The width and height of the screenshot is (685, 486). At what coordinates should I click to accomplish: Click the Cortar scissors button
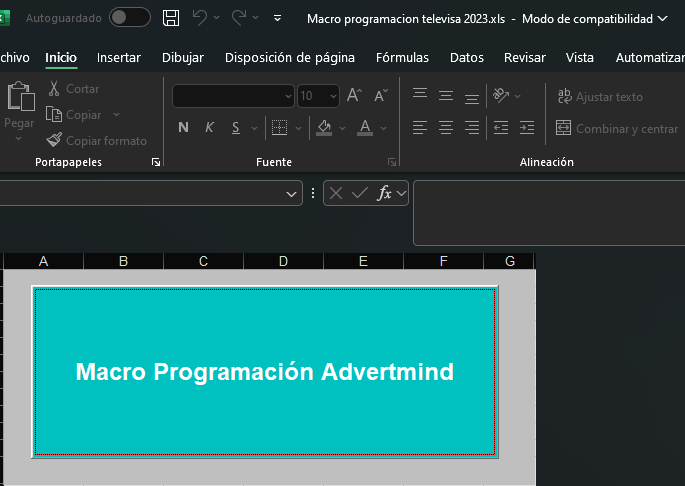pyautogui.click(x=73, y=89)
